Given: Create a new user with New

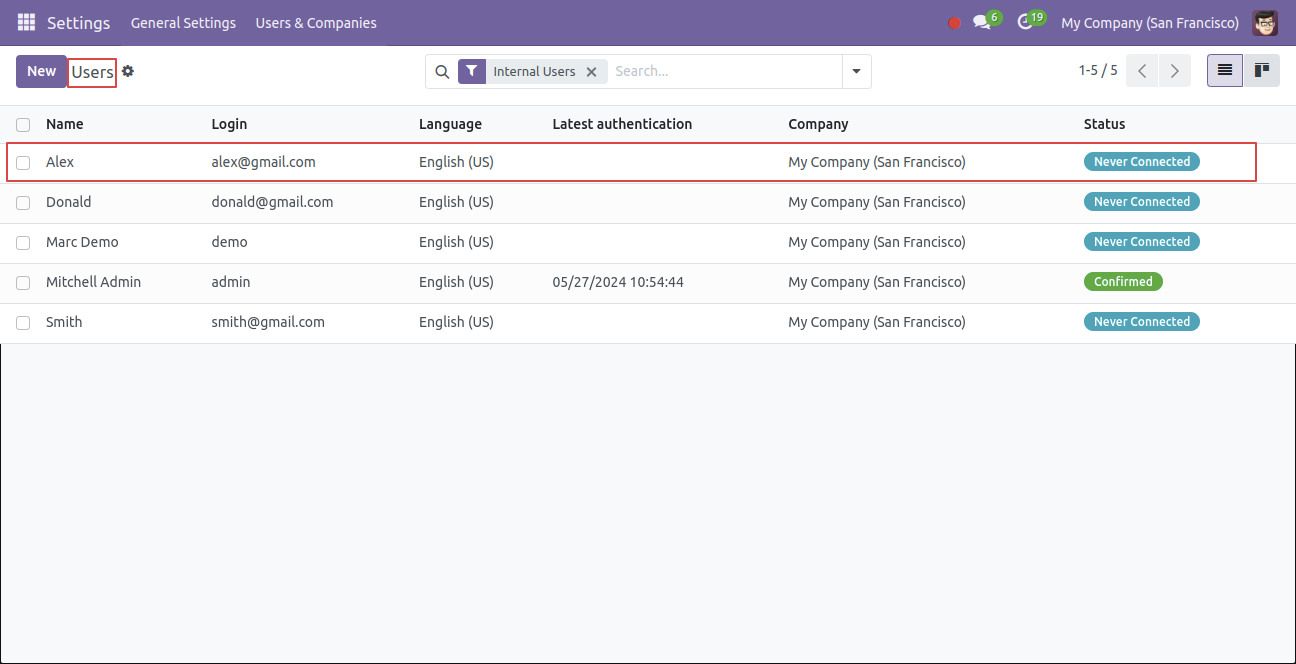Looking at the screenshot, I should (x=42, y=71).
